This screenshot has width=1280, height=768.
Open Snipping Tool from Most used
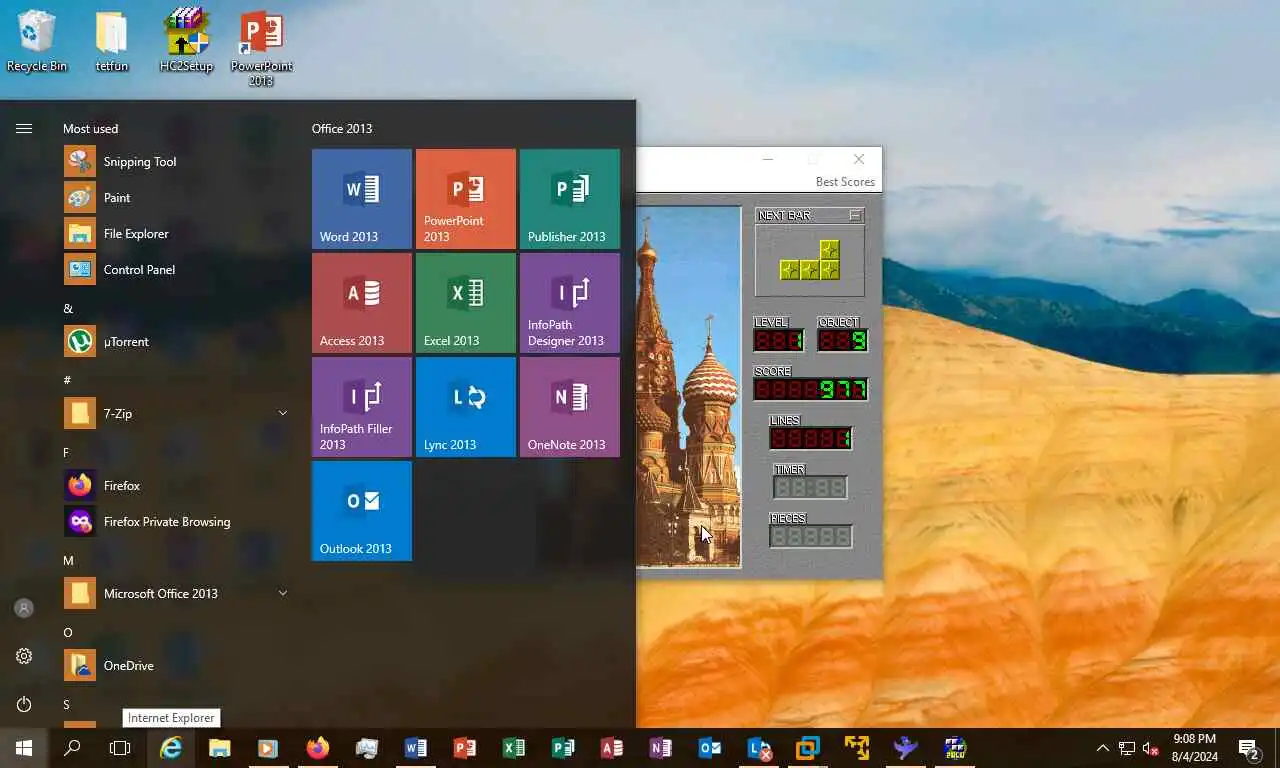176,161
